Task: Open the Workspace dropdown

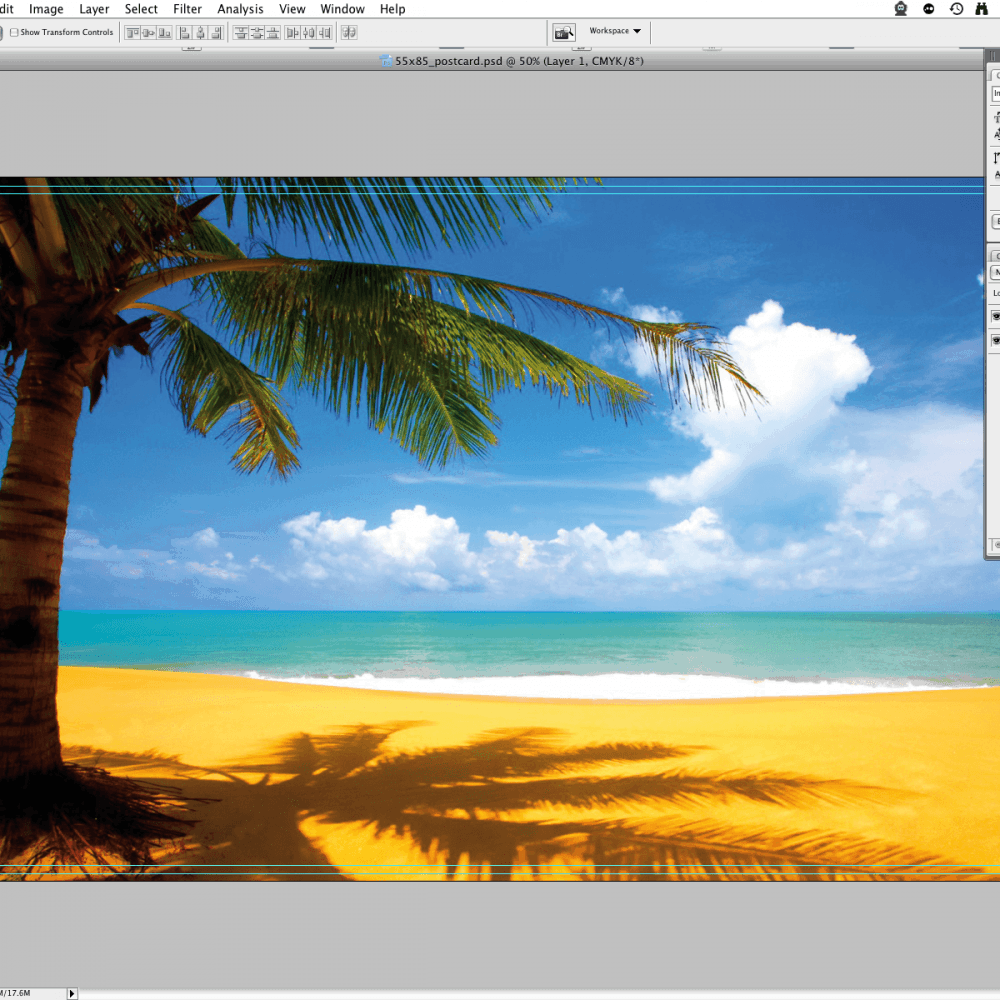Action: (x=615, y=31)
